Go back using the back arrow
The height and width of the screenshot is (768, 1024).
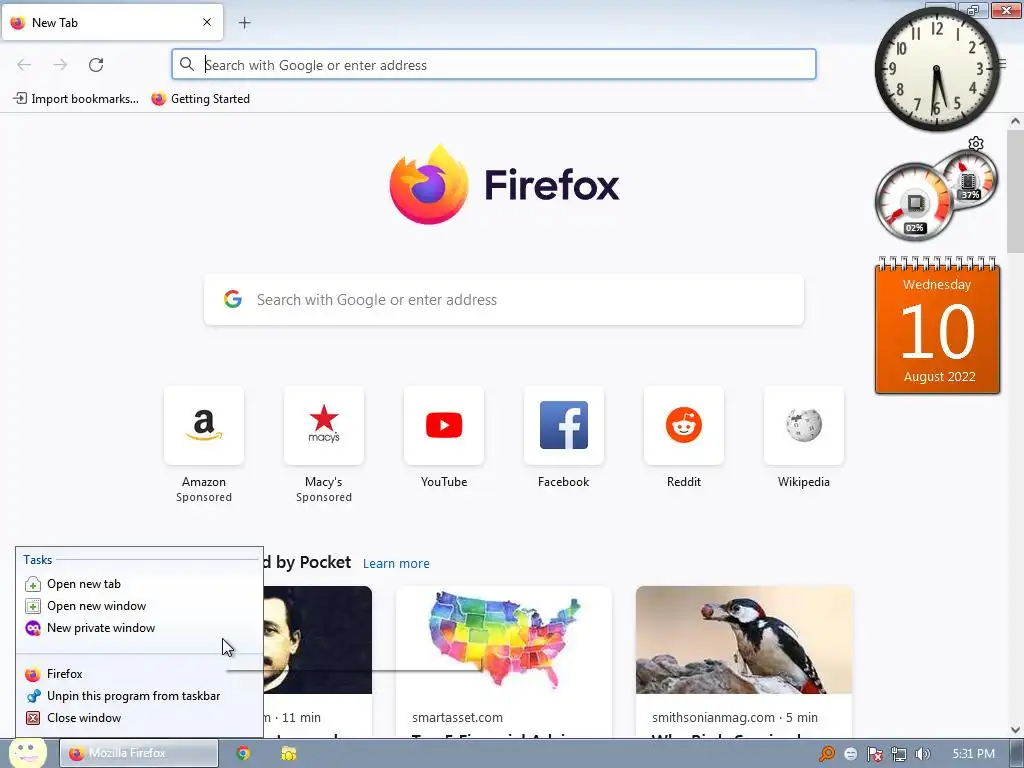24,65
